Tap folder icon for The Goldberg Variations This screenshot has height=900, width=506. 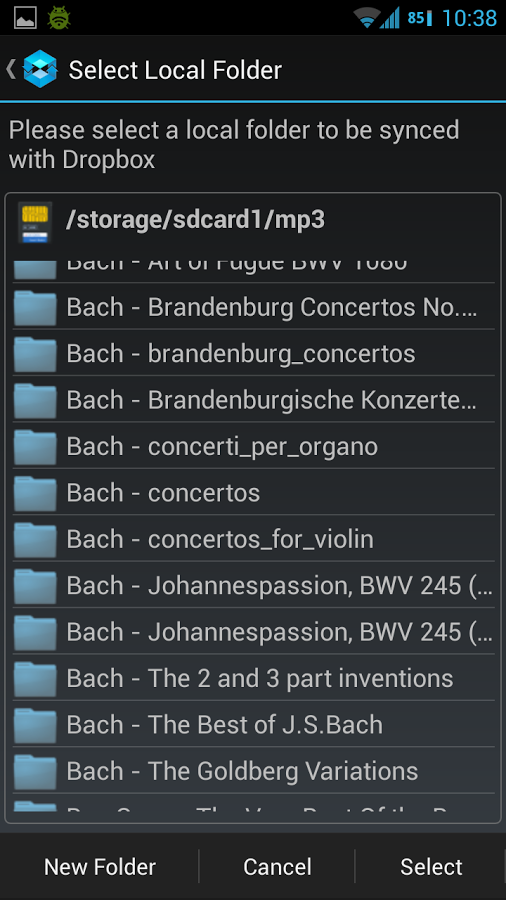[x=35, y=771]
